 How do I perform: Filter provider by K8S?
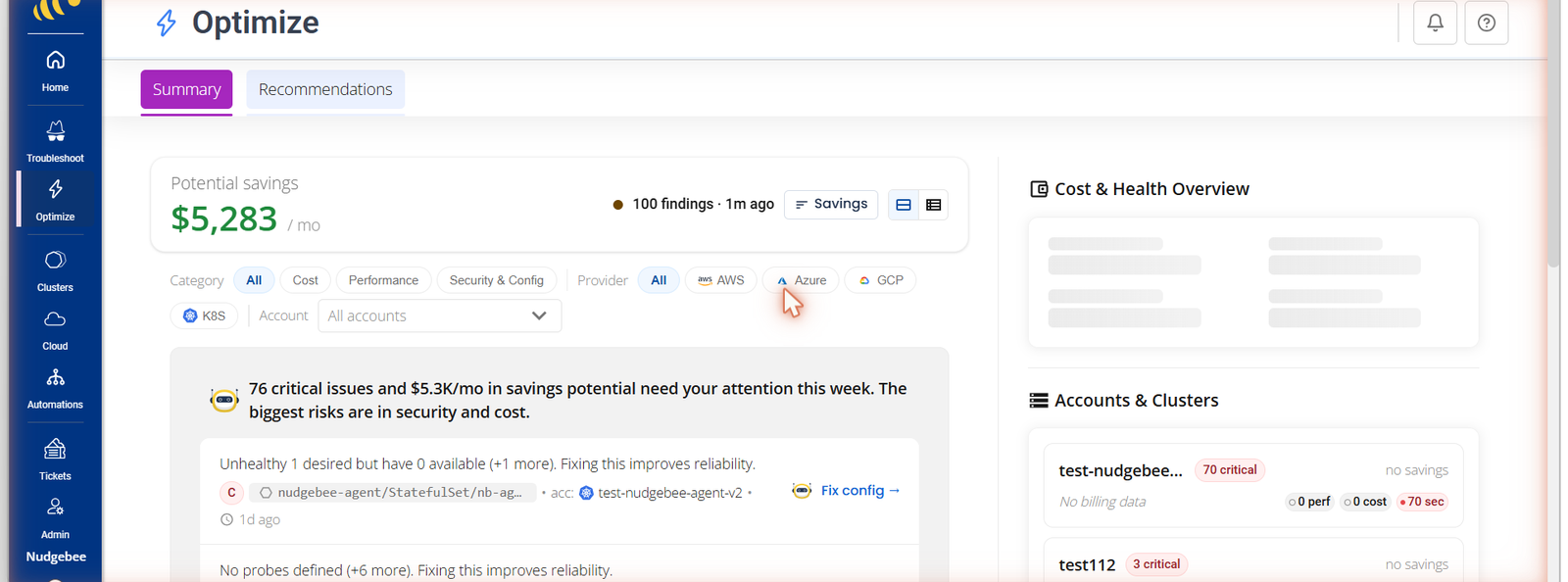tap(204, 315)
